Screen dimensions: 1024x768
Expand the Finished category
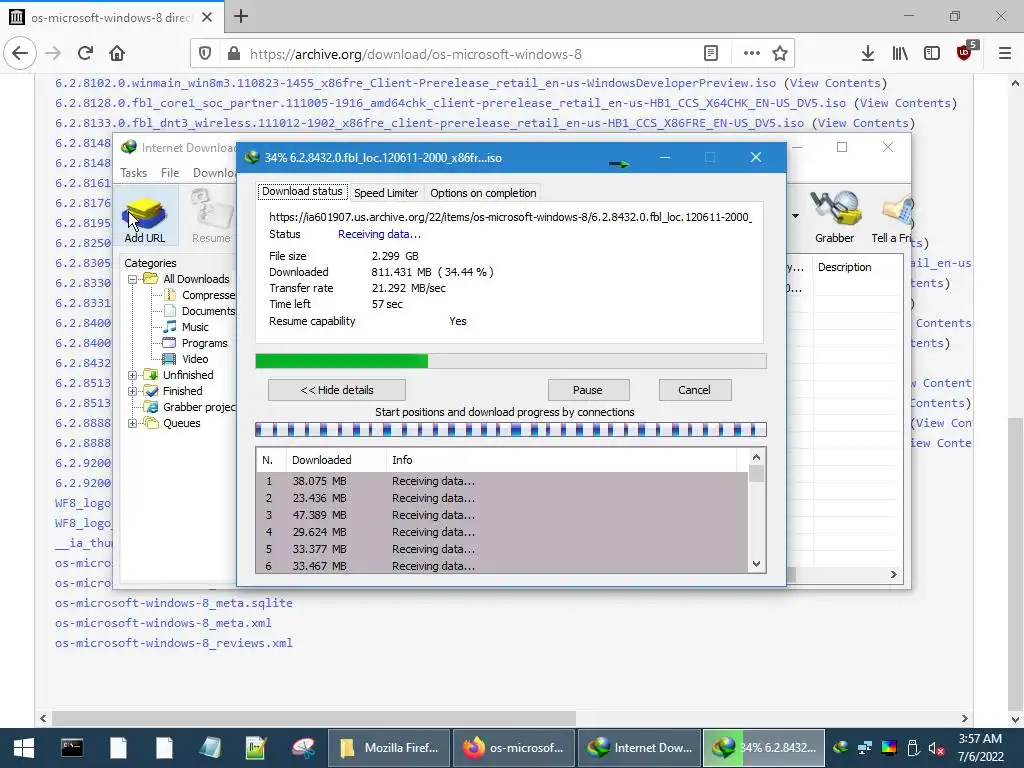pyautogui.click(x=133, y=391)
